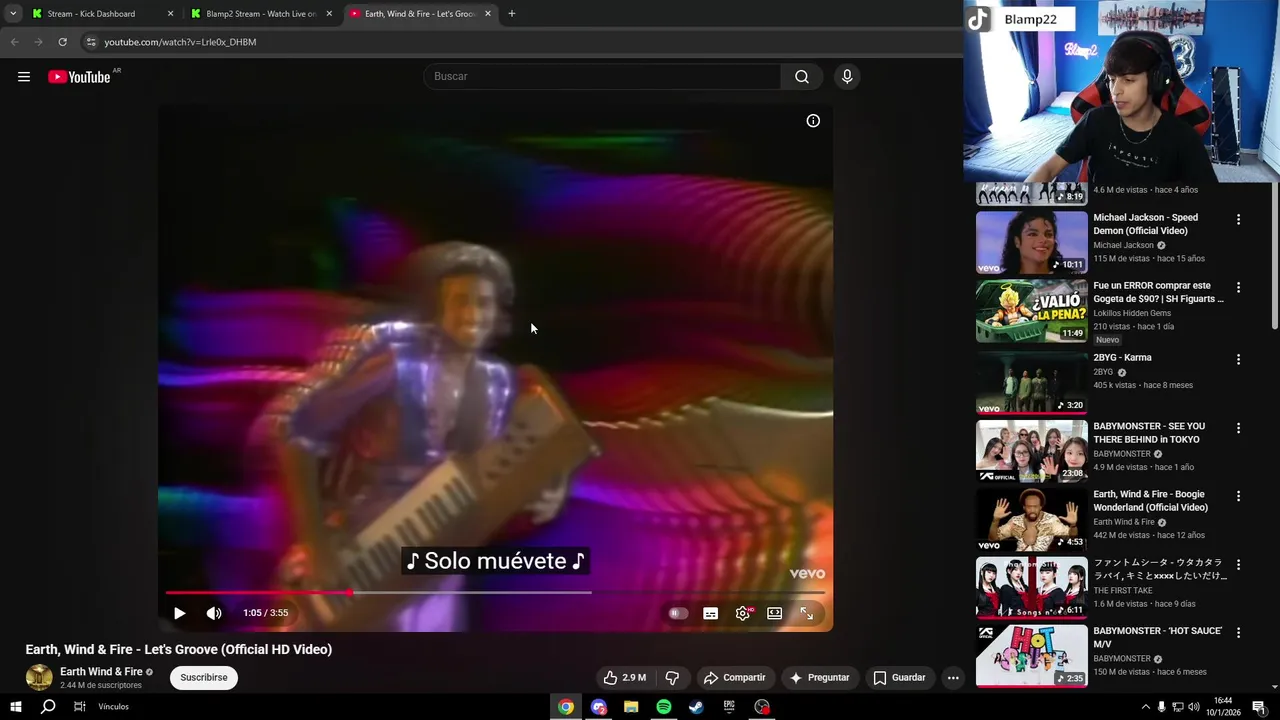Open options for Speed Demon video
The image size is (1280, 720).
tap(1238, 219)
